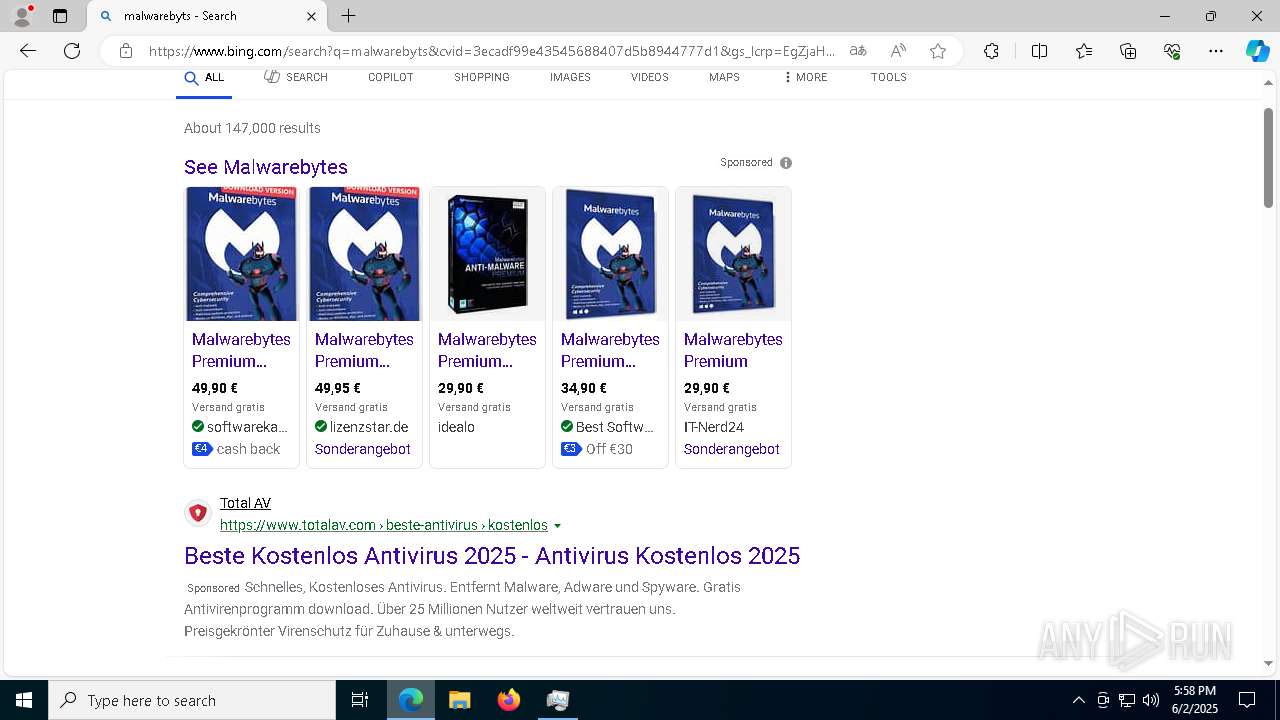
Task: Launch Firefox from the taskbar
Action: coord(509,700)
